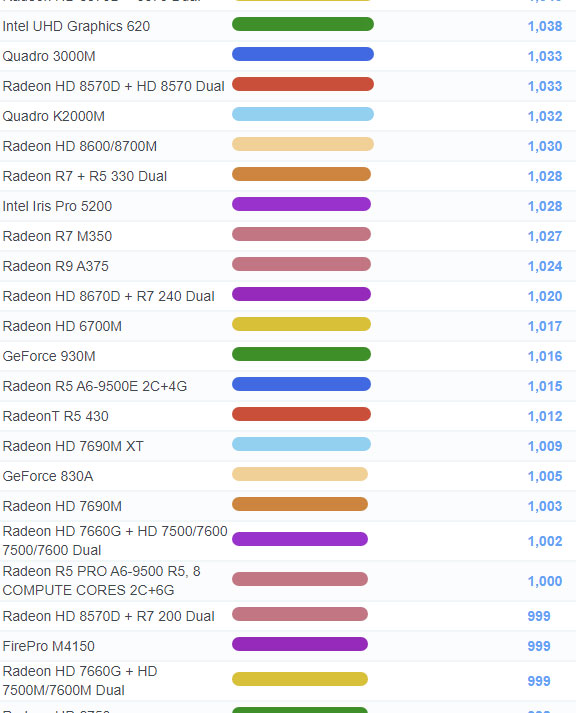Select the Radeon R9 A375 entry

pyautogui.click(x=56, y=266)
